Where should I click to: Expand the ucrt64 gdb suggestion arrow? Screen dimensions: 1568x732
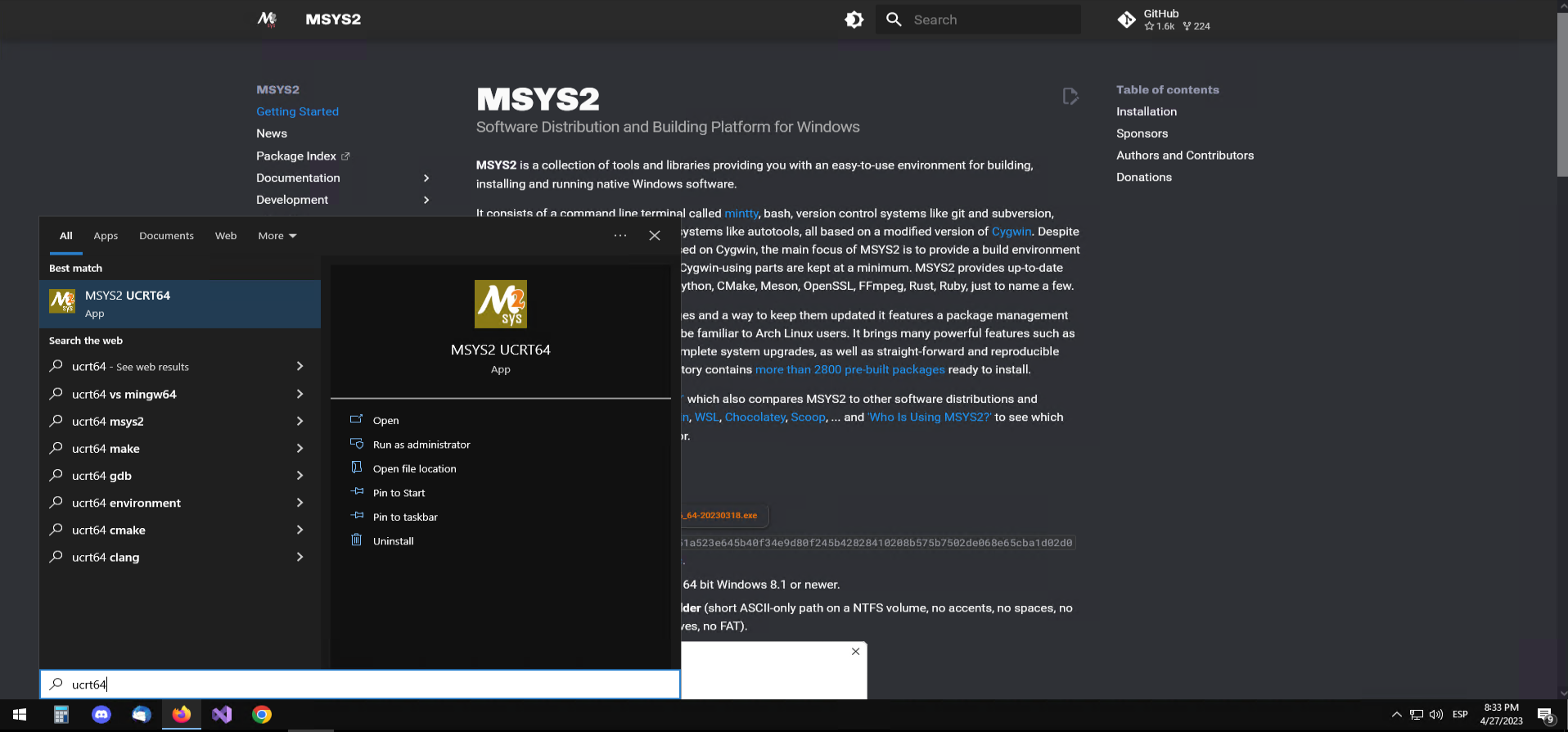click(300, 475)
